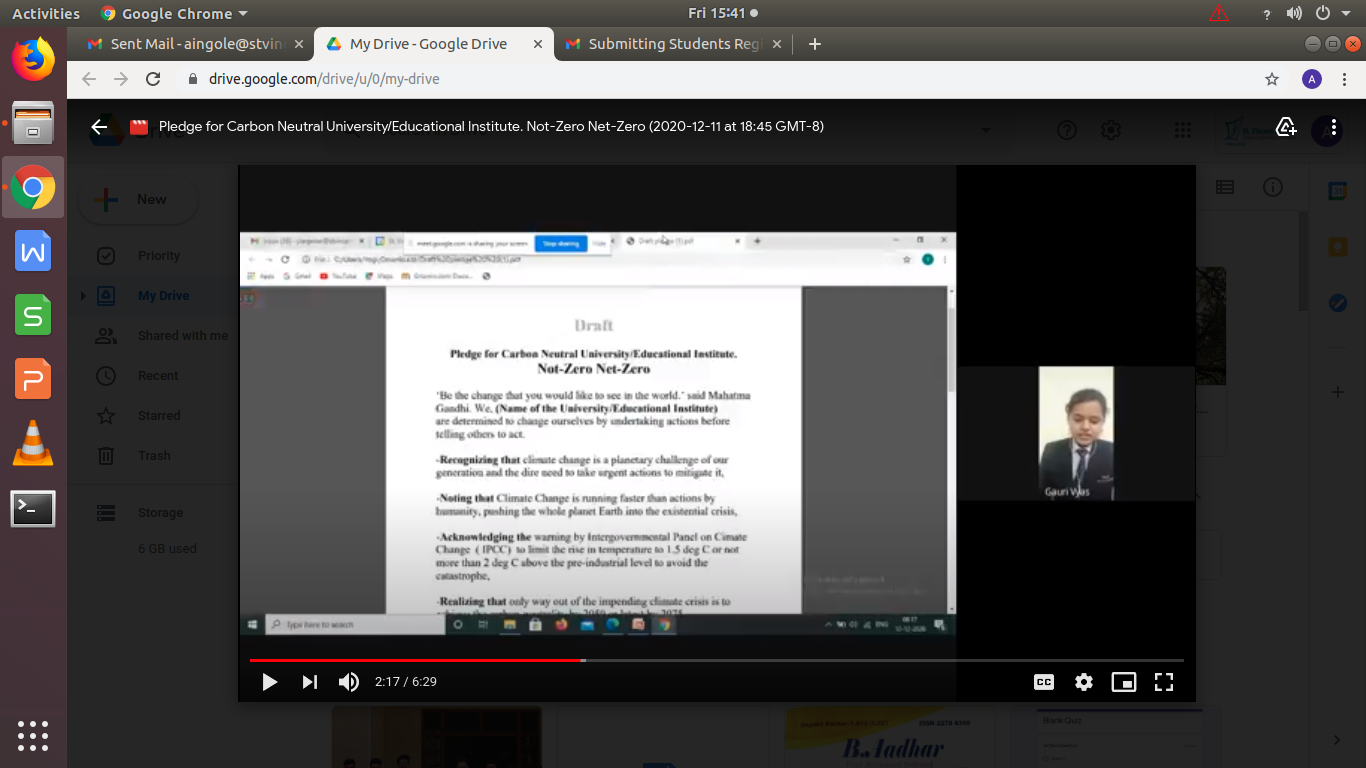
Task: Toggle closed captions (CC) on video
Action: [1044, 682]
